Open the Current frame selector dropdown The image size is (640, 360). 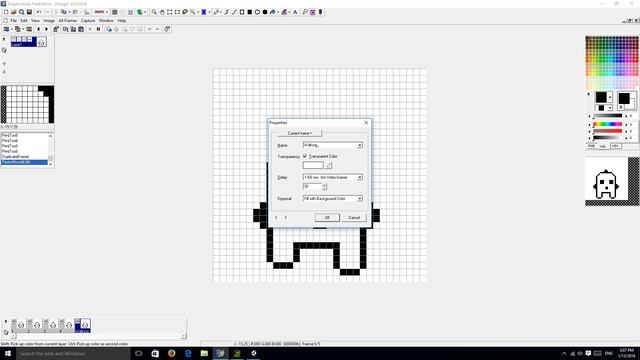tap(300, 133)
